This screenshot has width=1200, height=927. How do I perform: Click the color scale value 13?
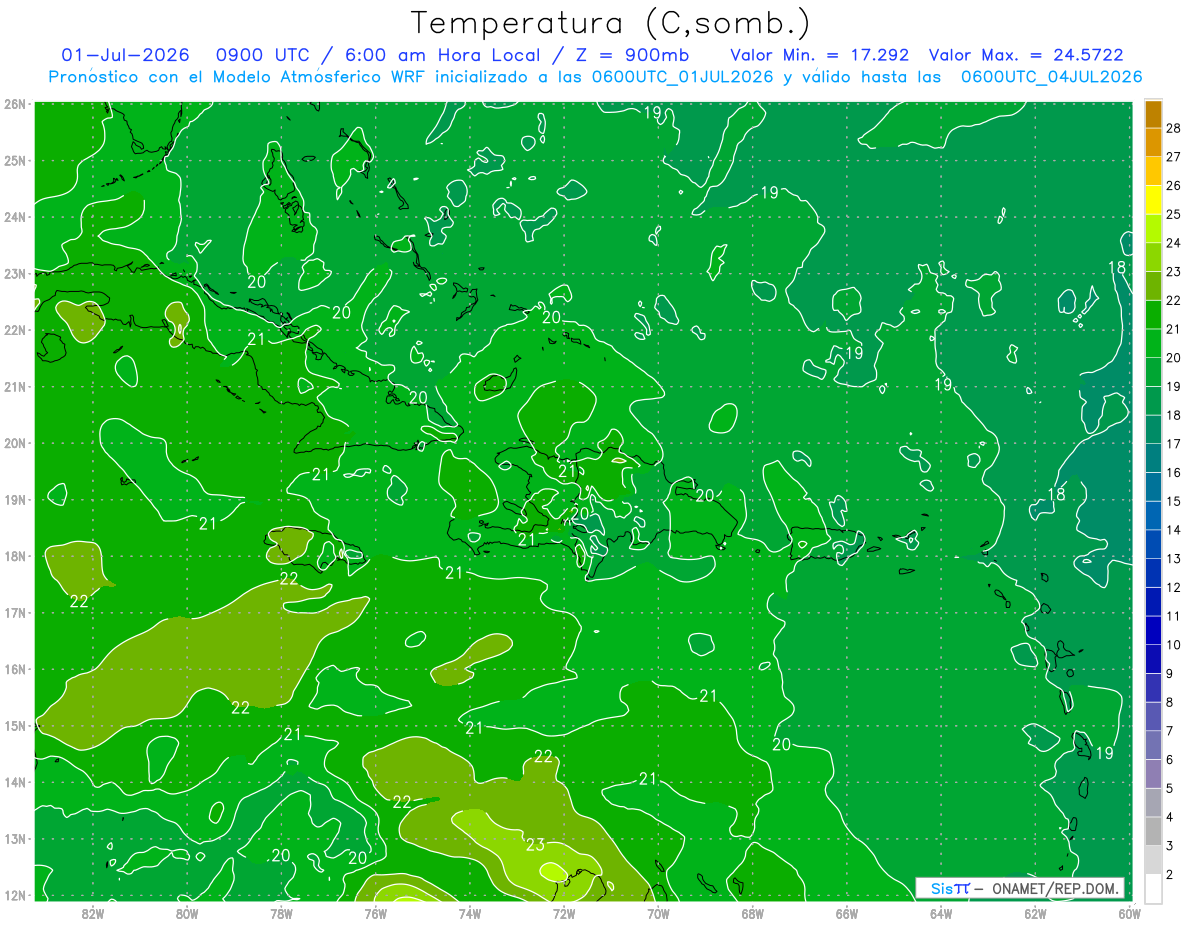click(1174, 558)
